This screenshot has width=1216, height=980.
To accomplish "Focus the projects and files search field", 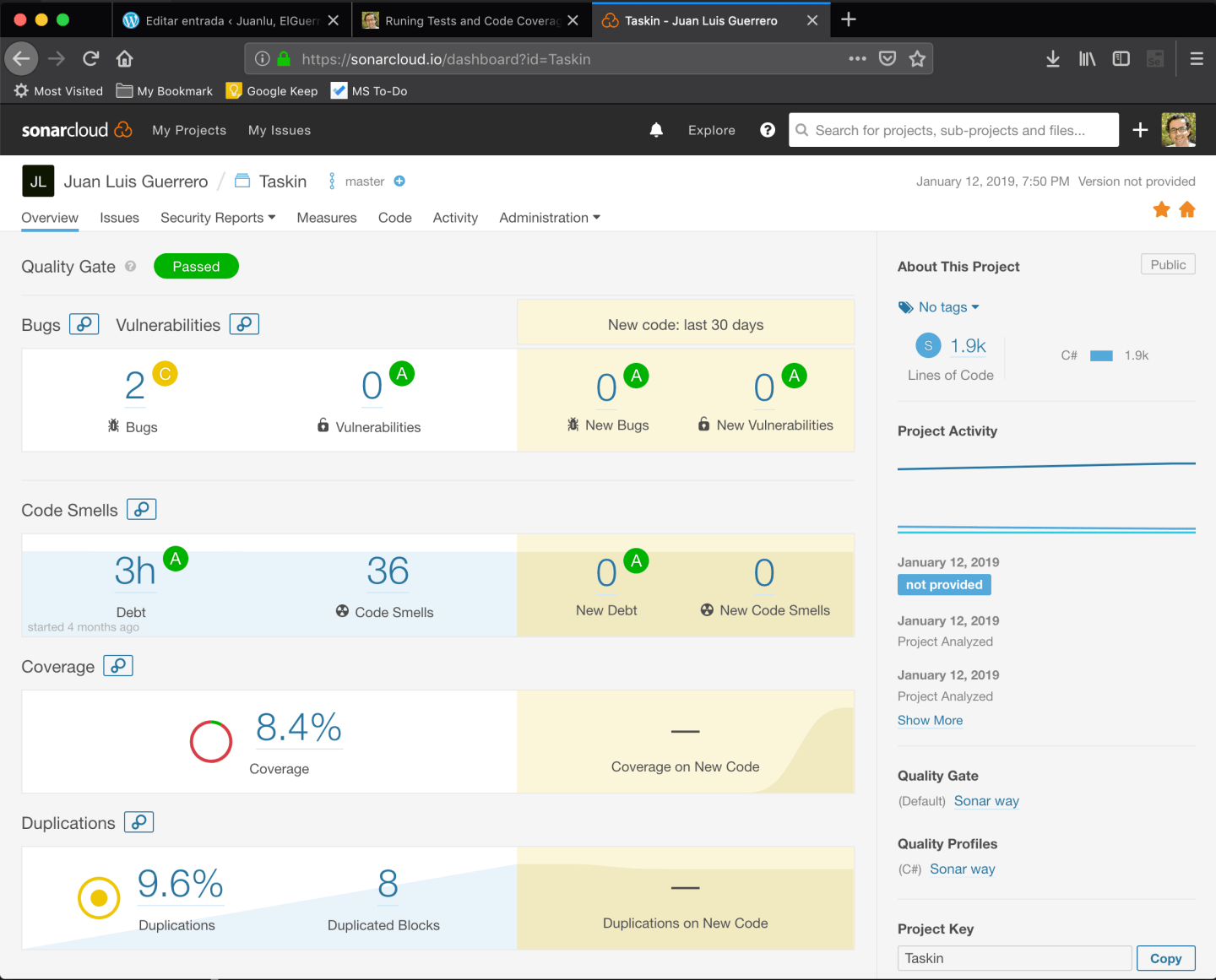I will click(954, 130).
